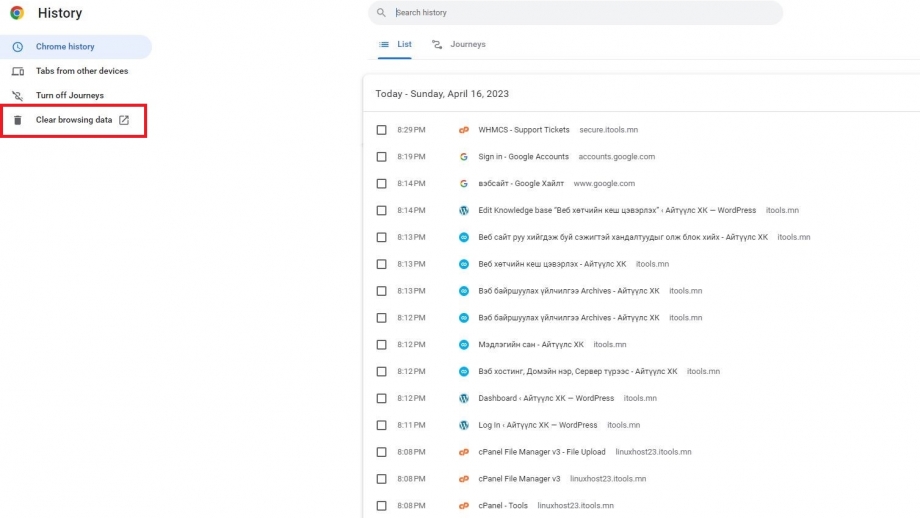Click the cPanel favicon of File Upload entry
920x518 pixels.
click(x=464, y=452)
